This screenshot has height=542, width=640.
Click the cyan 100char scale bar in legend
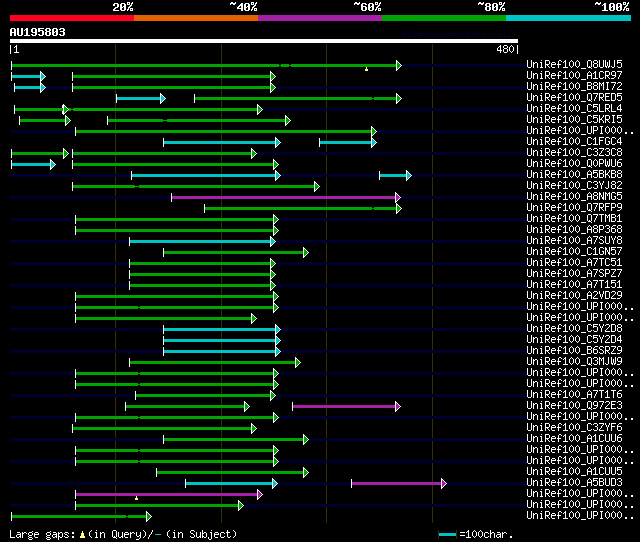(447, 534)
